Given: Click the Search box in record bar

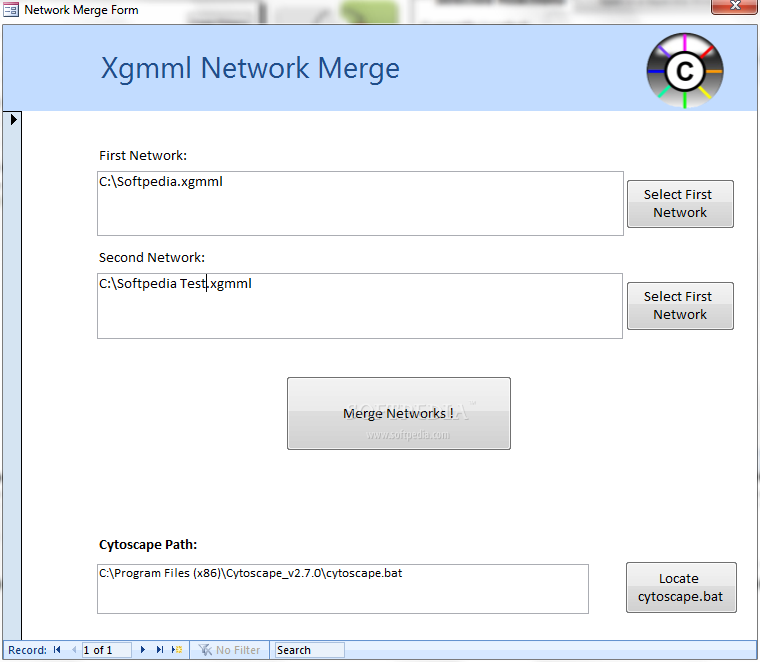Looking at the screenshot, I should (x=309, y=650).
